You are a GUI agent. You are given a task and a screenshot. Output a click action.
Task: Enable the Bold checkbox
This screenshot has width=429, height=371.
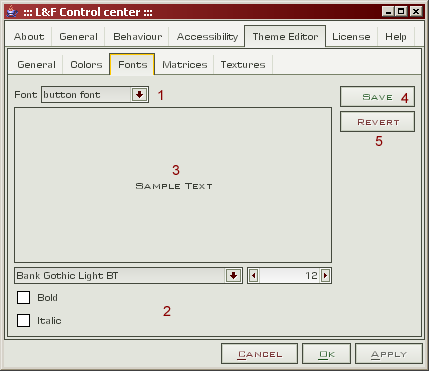(x=23, y=297)
